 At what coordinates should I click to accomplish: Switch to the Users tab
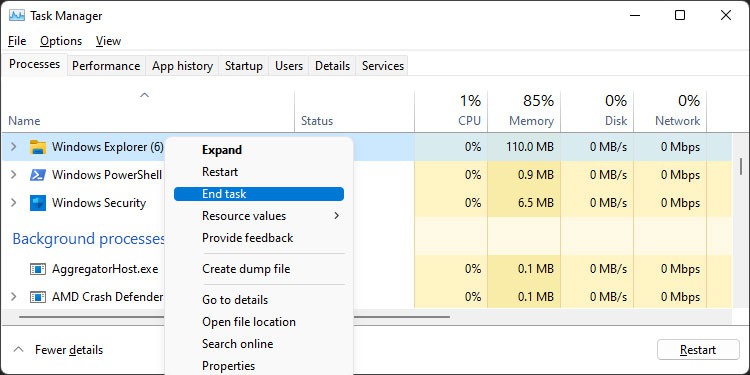[x=288, y=66]
